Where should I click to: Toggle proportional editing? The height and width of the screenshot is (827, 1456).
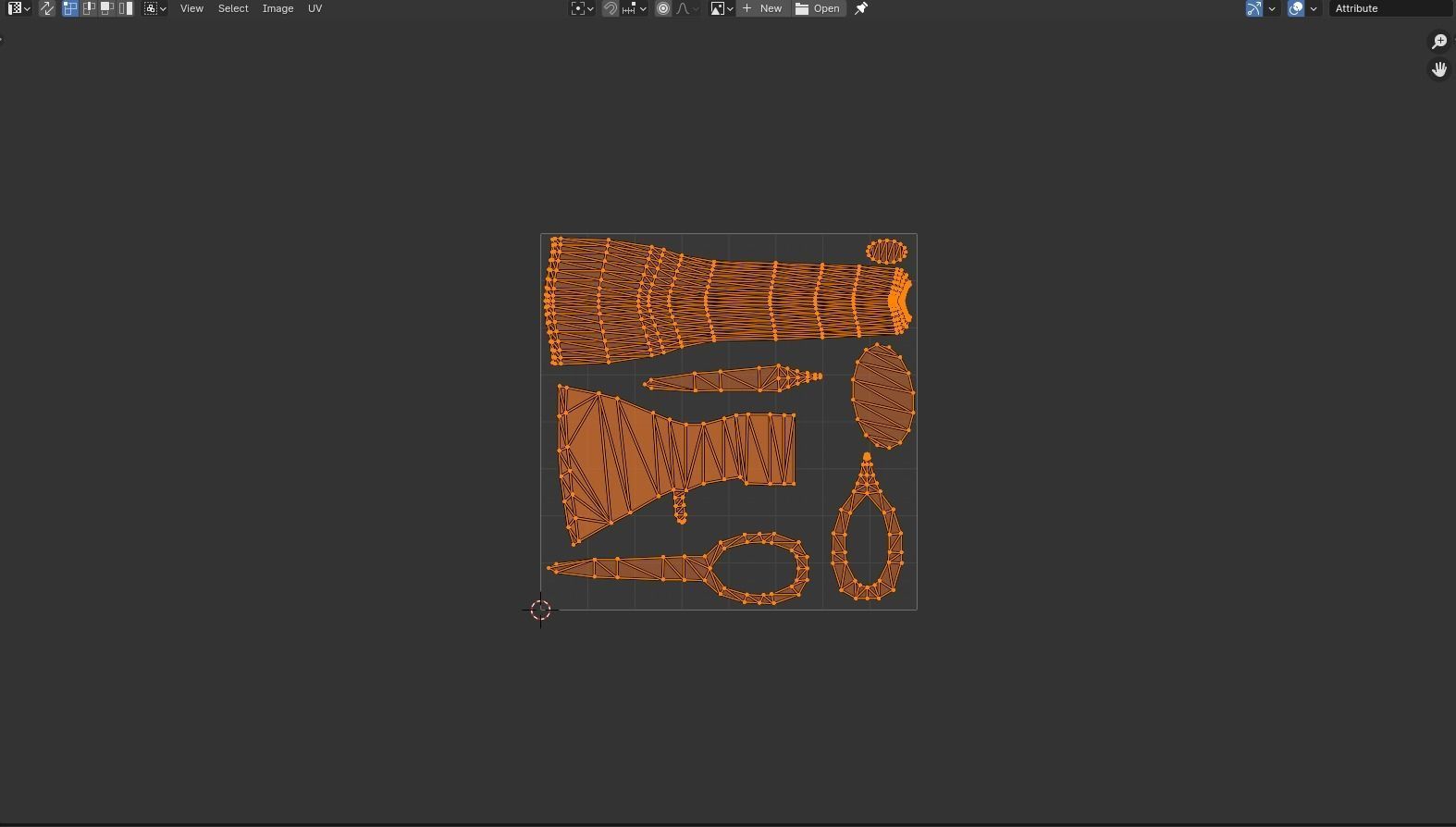(x=663, y=8)
